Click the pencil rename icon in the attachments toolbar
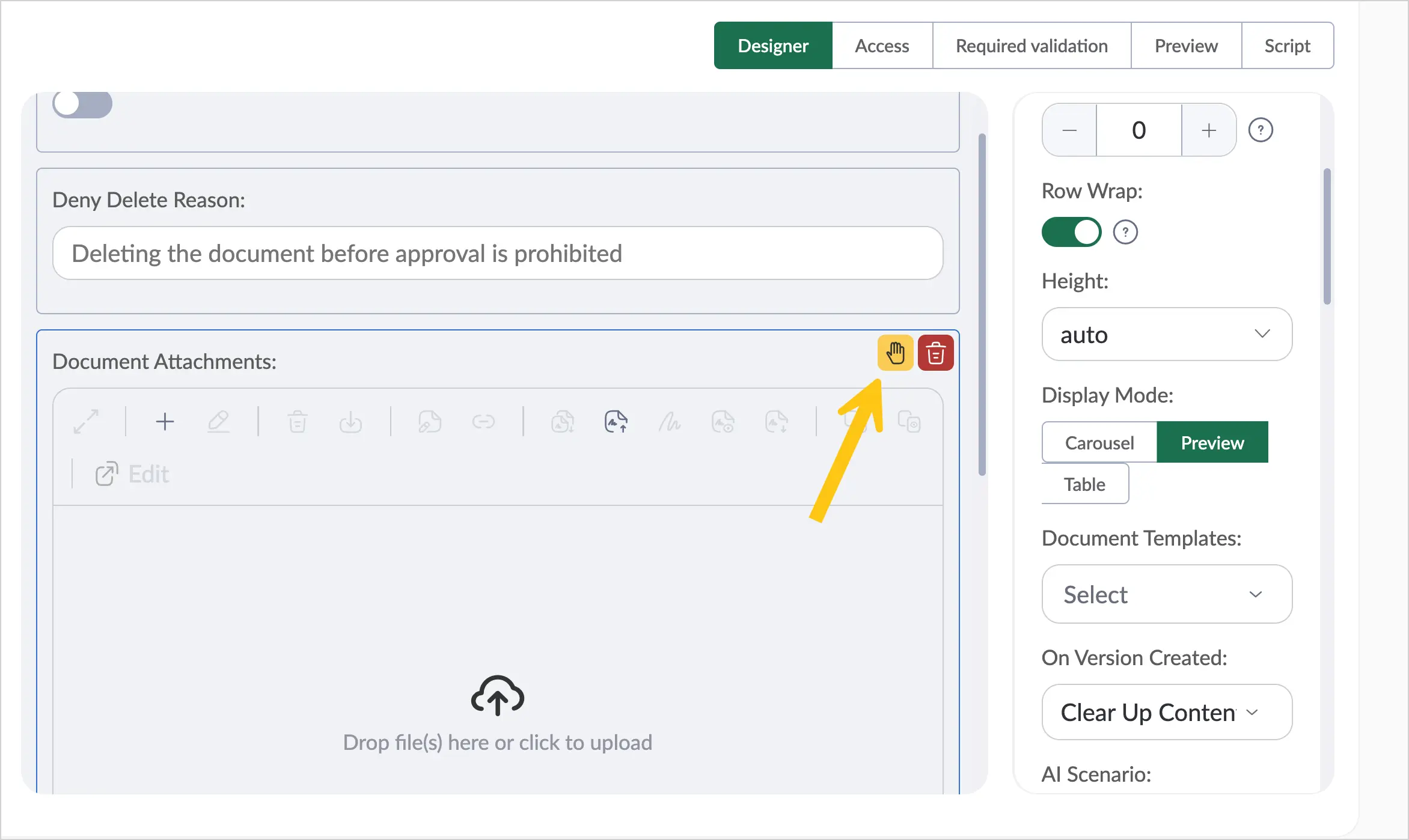This screenshot has height=840, width=1409. [218, 422]
